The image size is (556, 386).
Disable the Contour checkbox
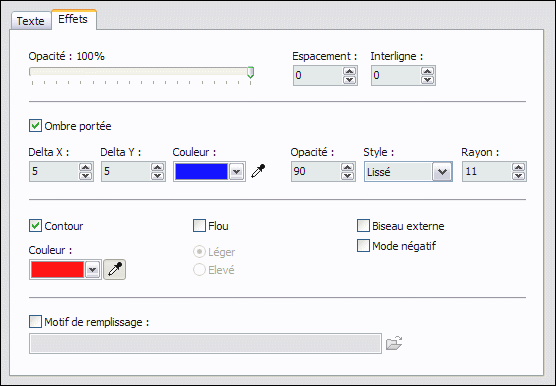point(35,226)
